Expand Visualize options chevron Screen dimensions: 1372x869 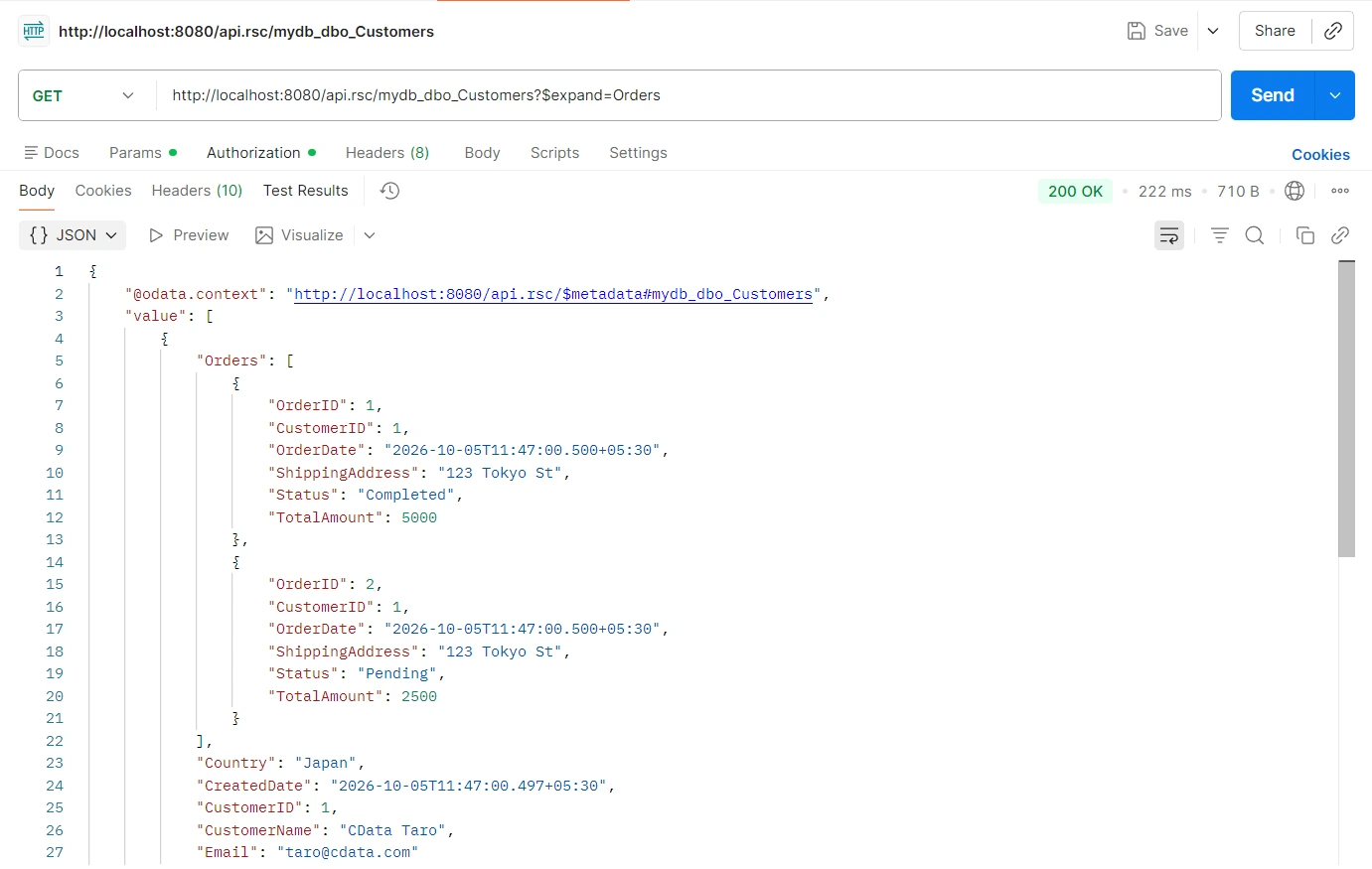[370, 235]
